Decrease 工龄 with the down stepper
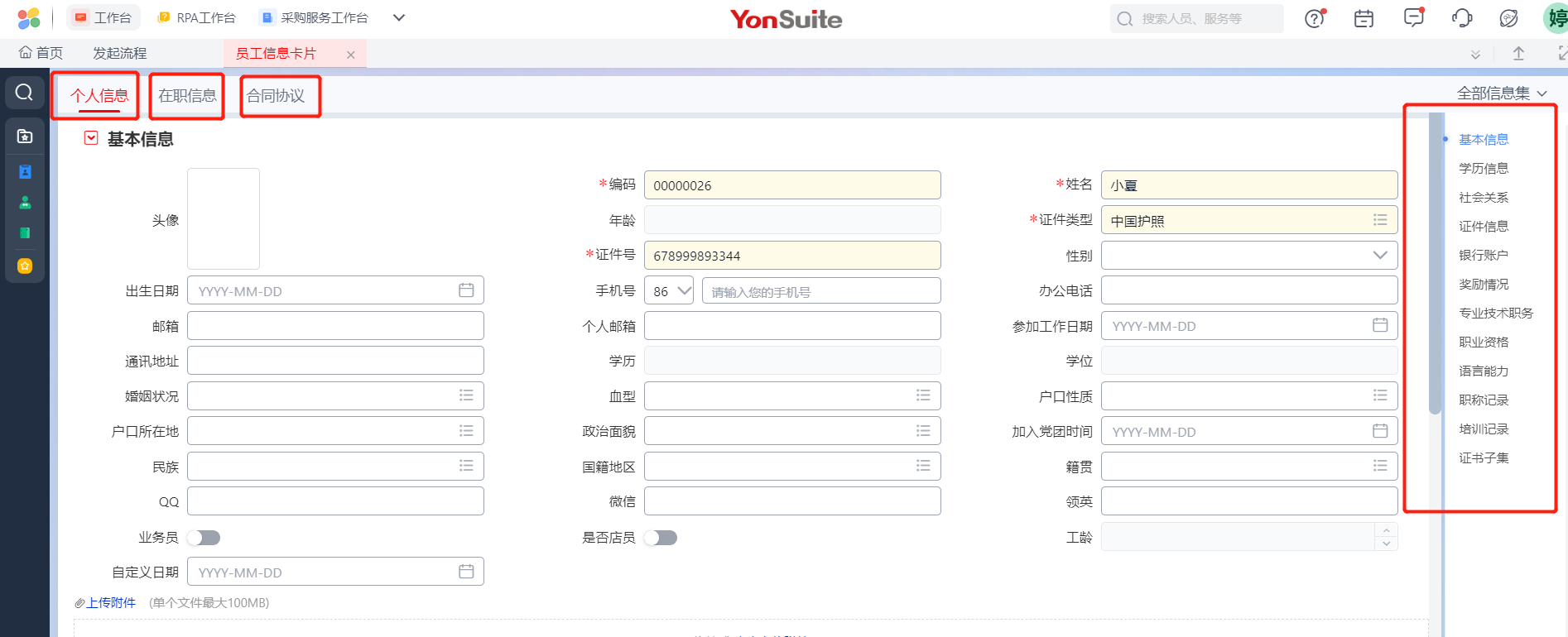 (1387, 544)
